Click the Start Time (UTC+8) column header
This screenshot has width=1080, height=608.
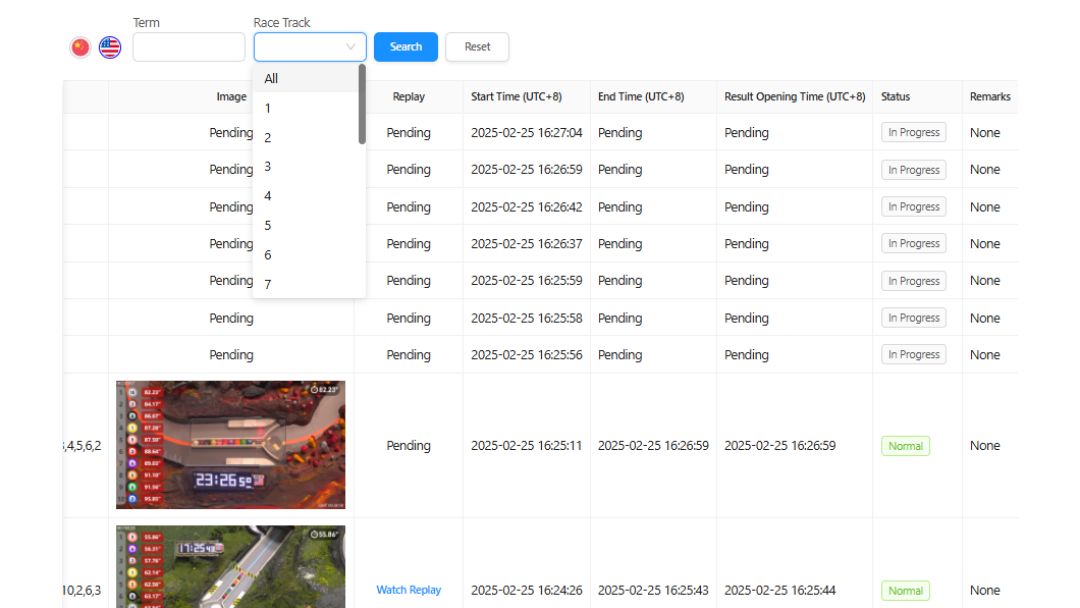click(x=517, y=97)
